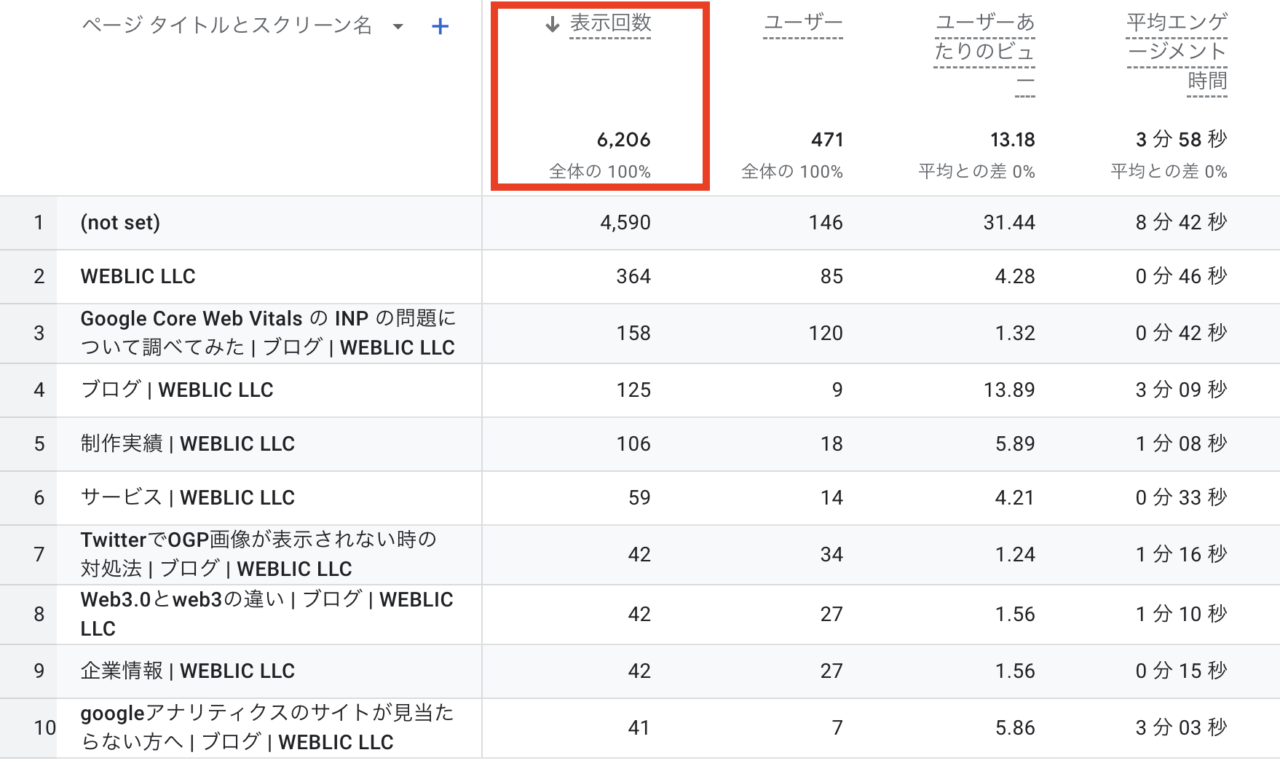Sort by ユーザー column header
1280x782 pixels.
(x=803, y=25)
